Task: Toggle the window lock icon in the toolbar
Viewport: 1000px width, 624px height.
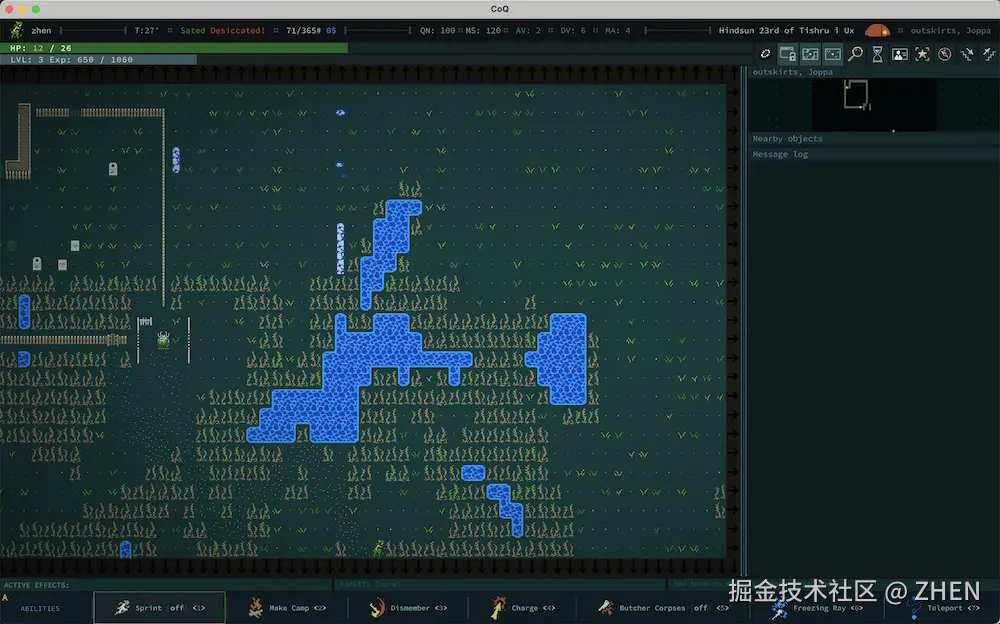Action: [x=788, y=54]
